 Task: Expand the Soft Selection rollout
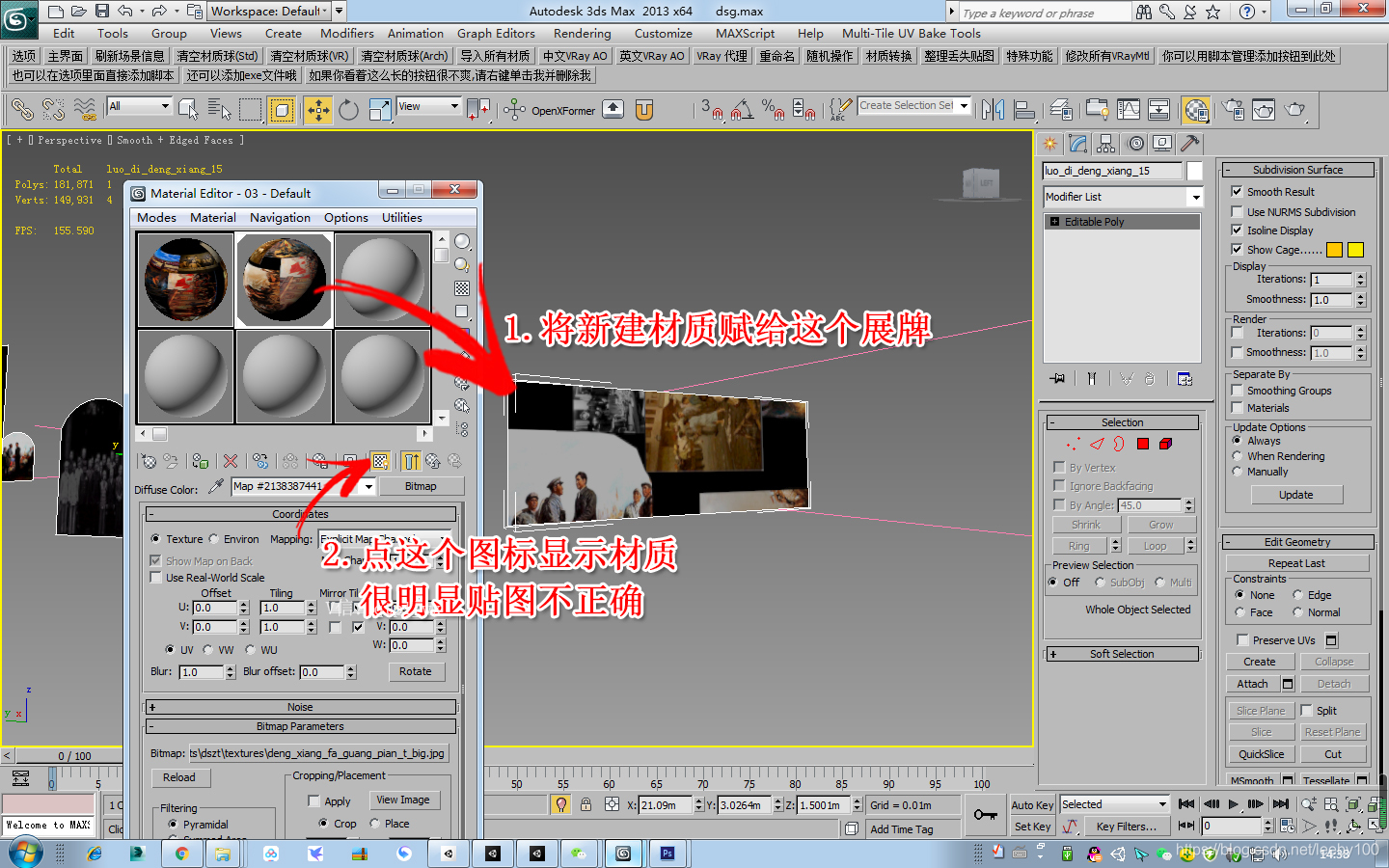(1122, 654)
